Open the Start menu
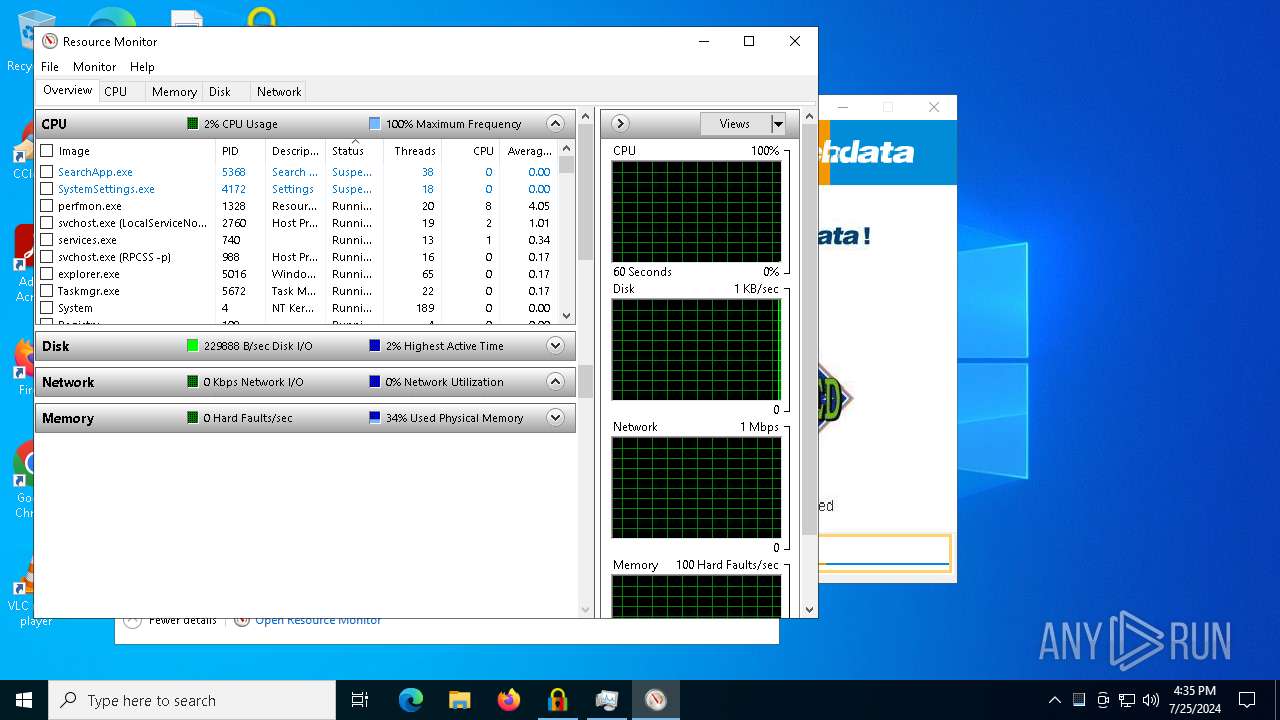This screenshot has height=720, width=1280. point(24,700)
